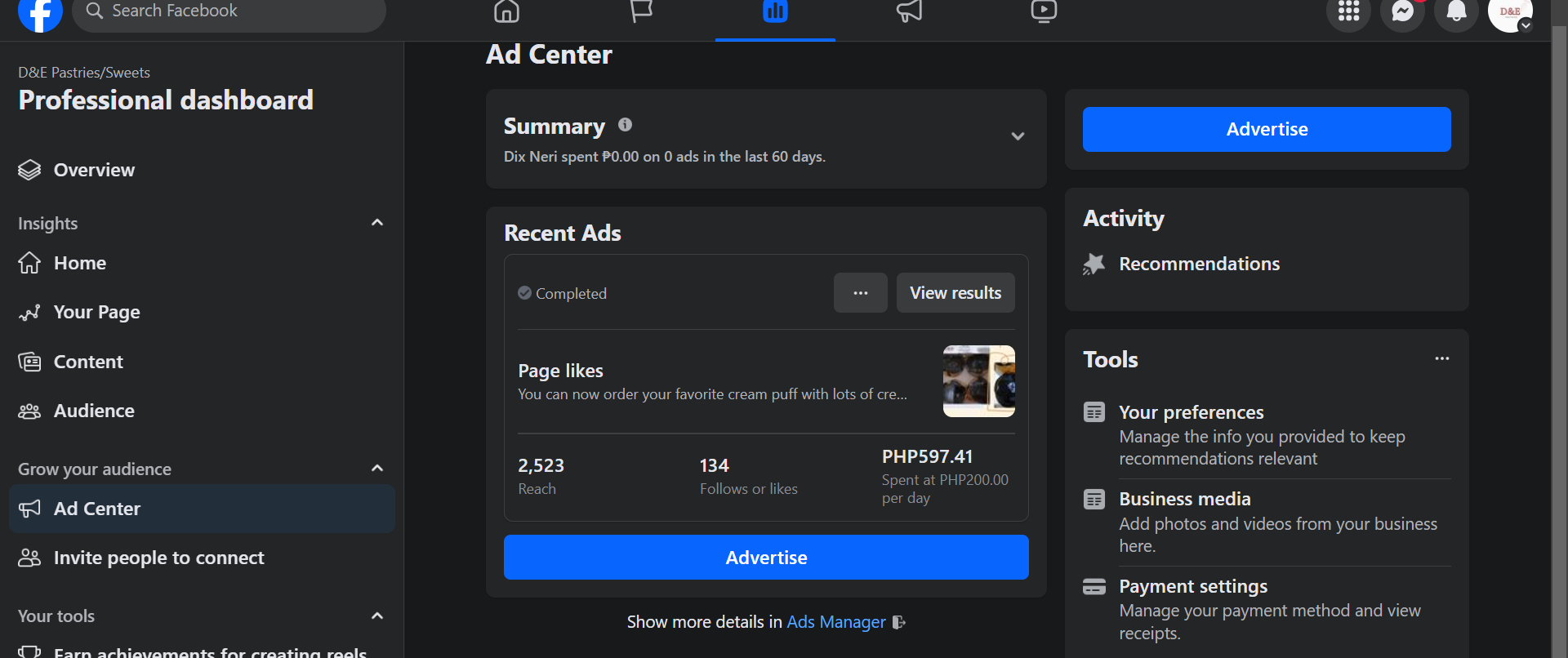Click the Ad Center megaphone sidebar icon
The image size is (1568, 658).
[x=29, y=509]
